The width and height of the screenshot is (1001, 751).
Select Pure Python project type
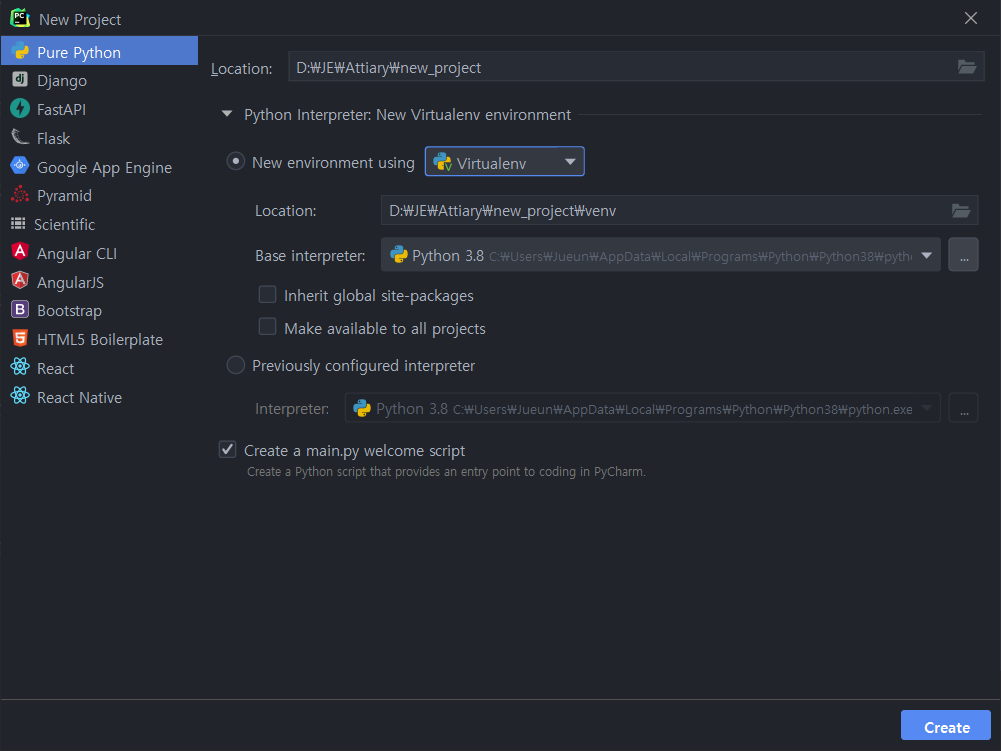point(100,51)
